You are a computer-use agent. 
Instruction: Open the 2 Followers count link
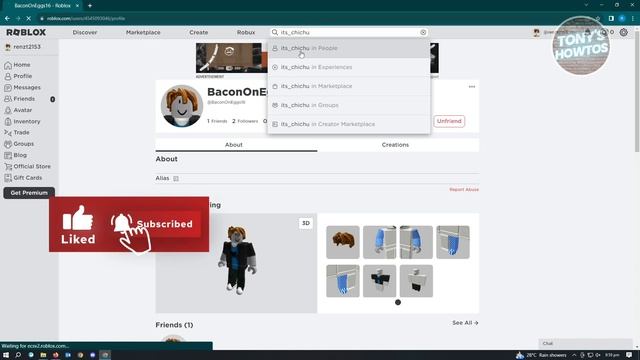point(245,121)
